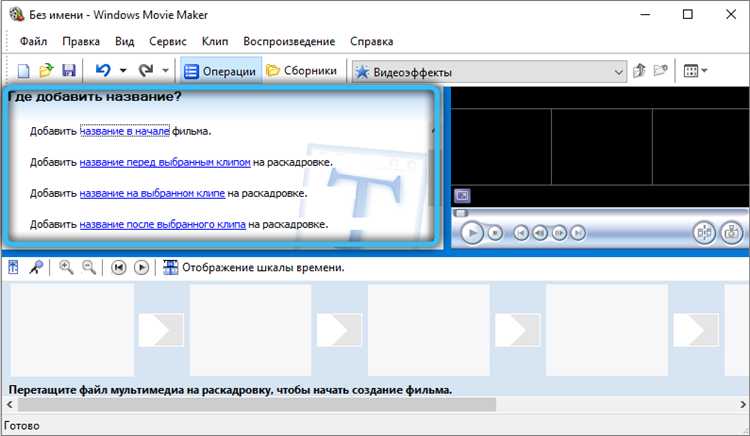Click the preview seek bar slider
This screenshot has height=436, width=750.
[461, 213]
